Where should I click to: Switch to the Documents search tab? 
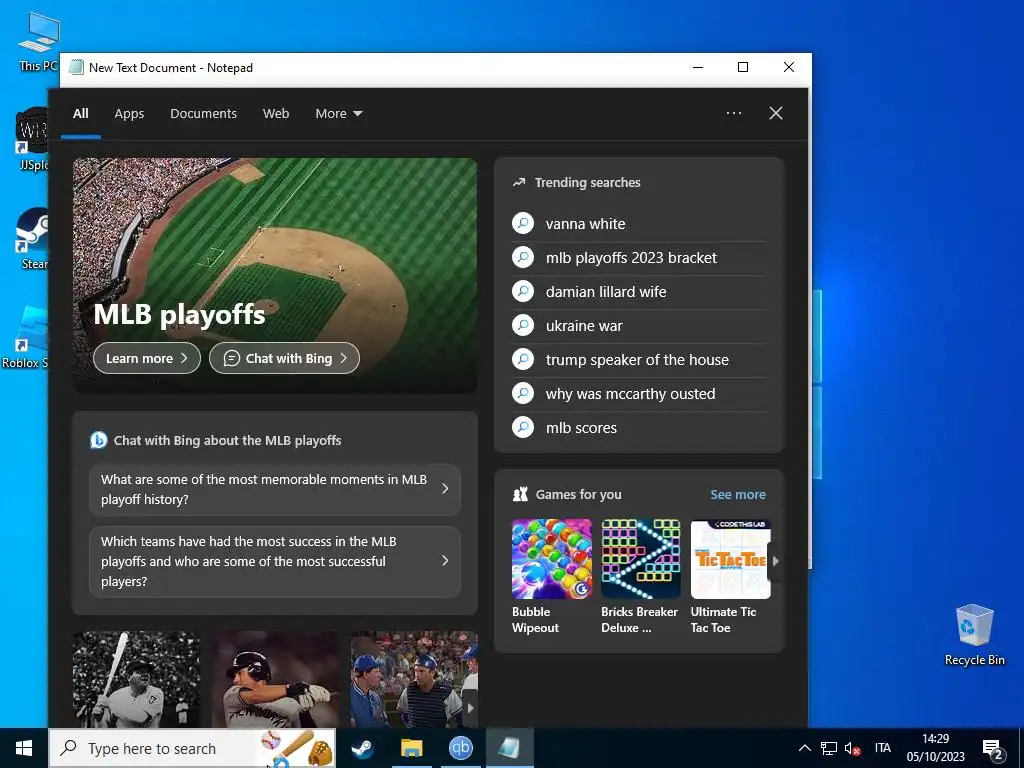coord(203,114)
